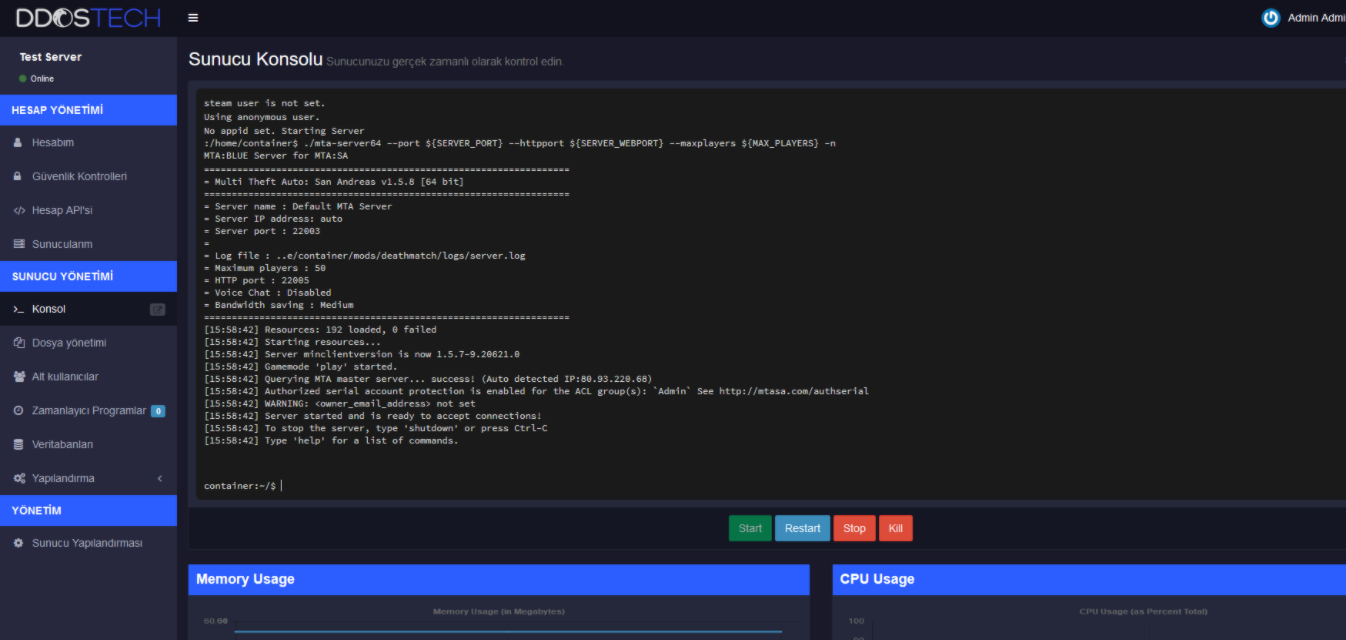1346x640 pixels.
Task: Click 'Voice Chat : Disabled' console line
Action: coord(267,293)
